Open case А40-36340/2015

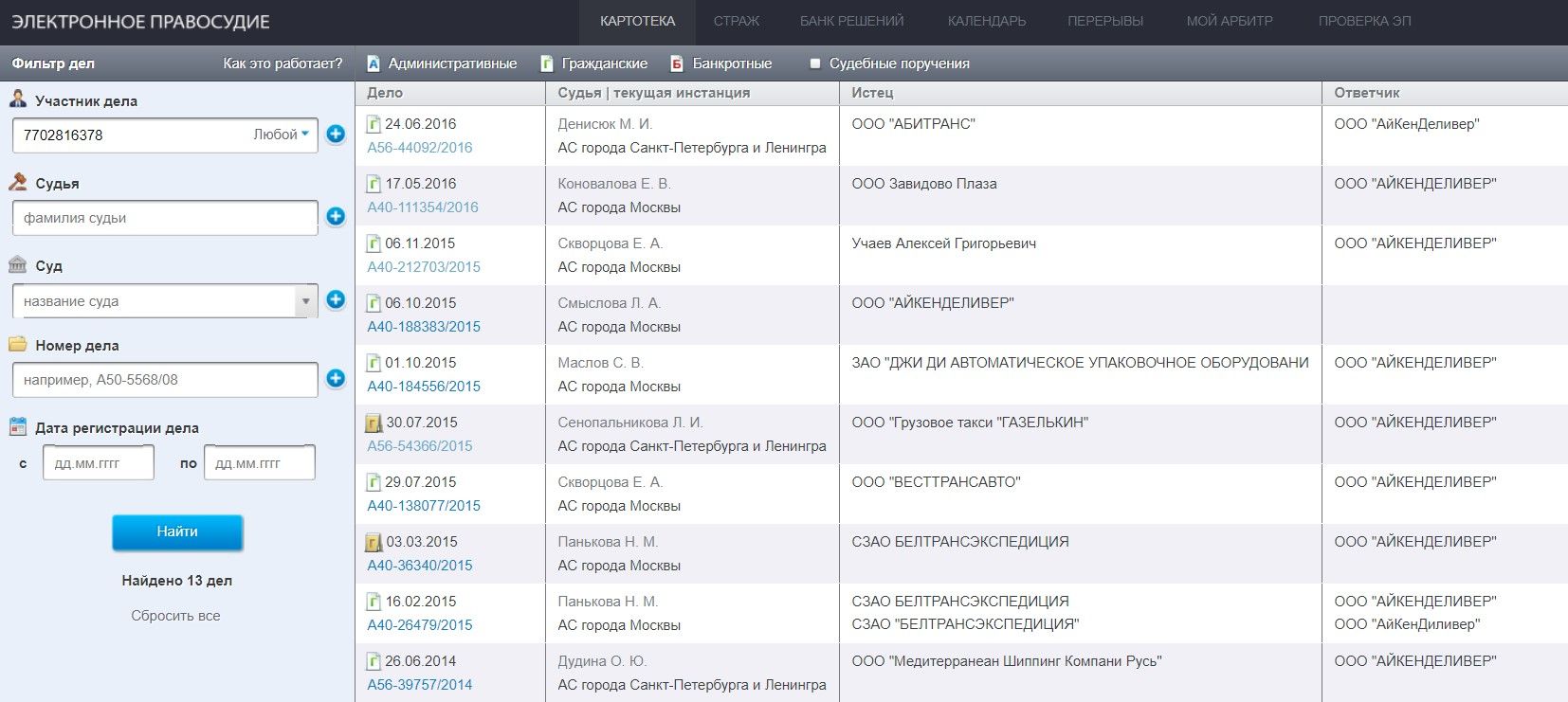[420, 566]
